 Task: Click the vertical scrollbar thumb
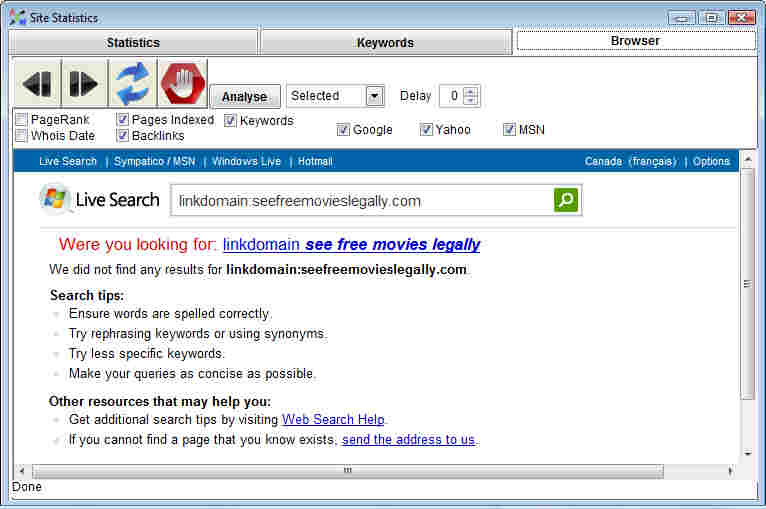pyautogui.click(x=747, y=284)
